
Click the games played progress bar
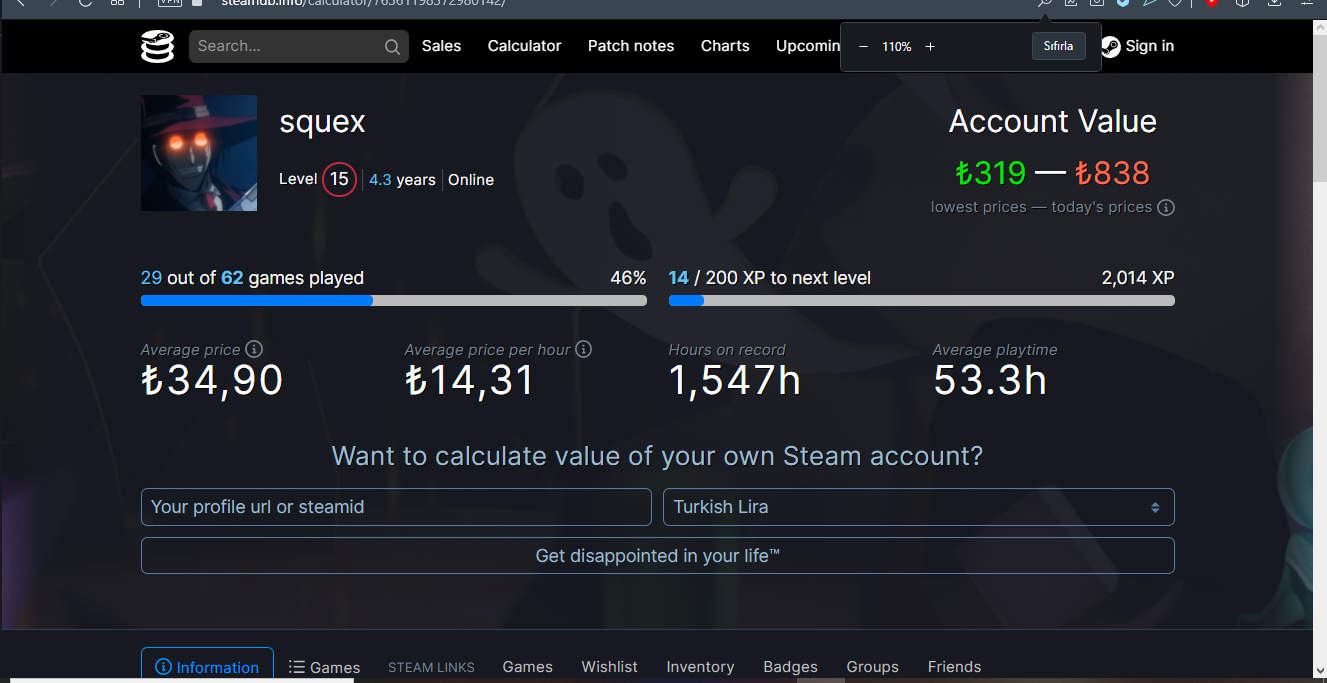pyautogui.click(x=394, y=300)
